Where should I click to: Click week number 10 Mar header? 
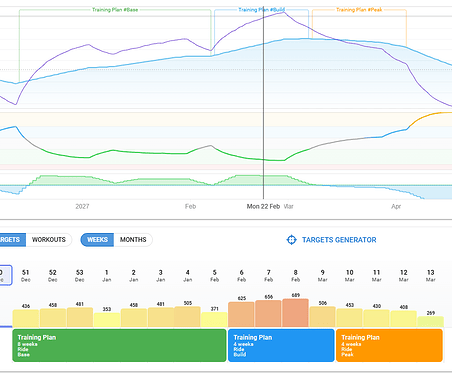click(350, 275)
